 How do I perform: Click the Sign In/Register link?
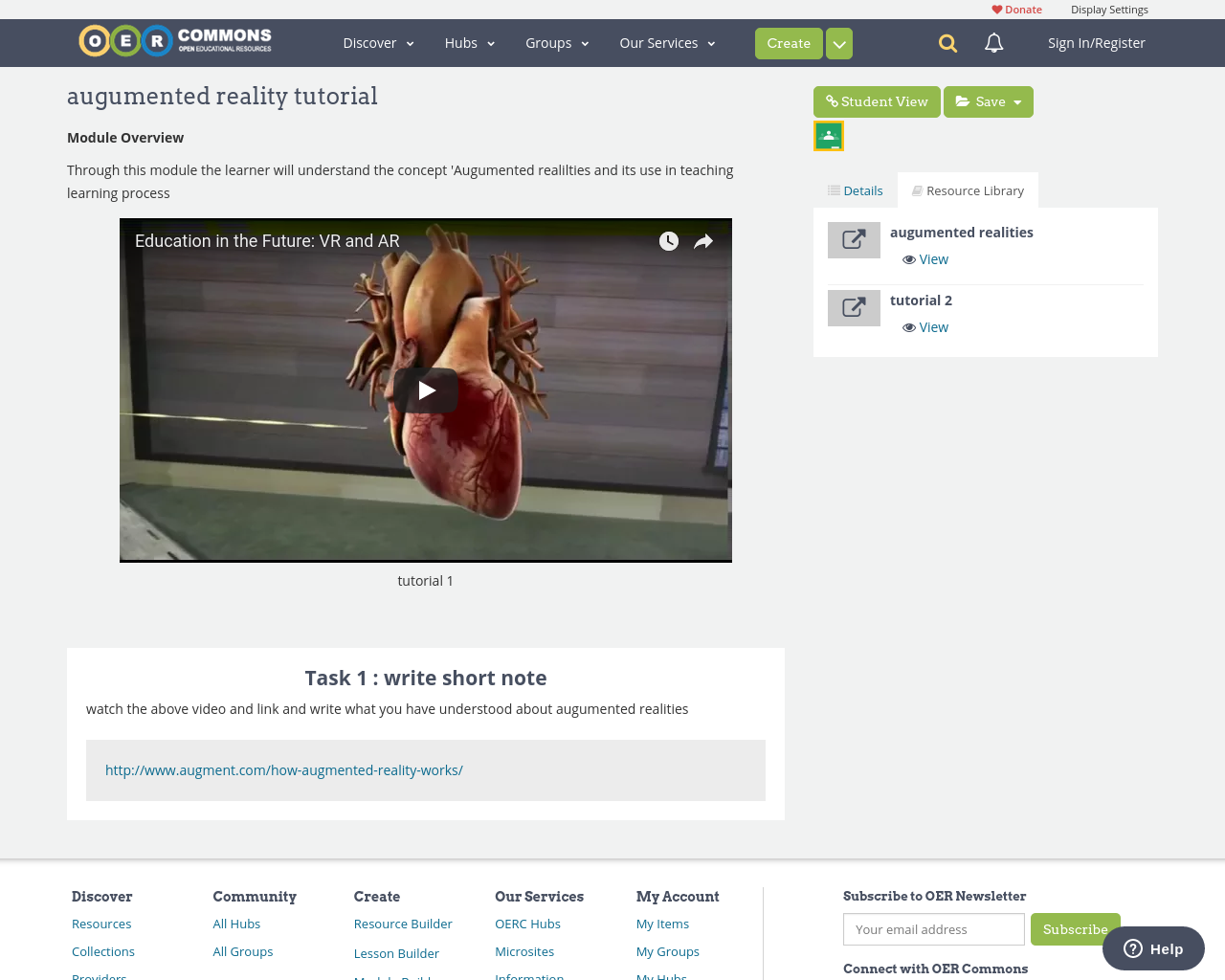(x=1095, y=42)
